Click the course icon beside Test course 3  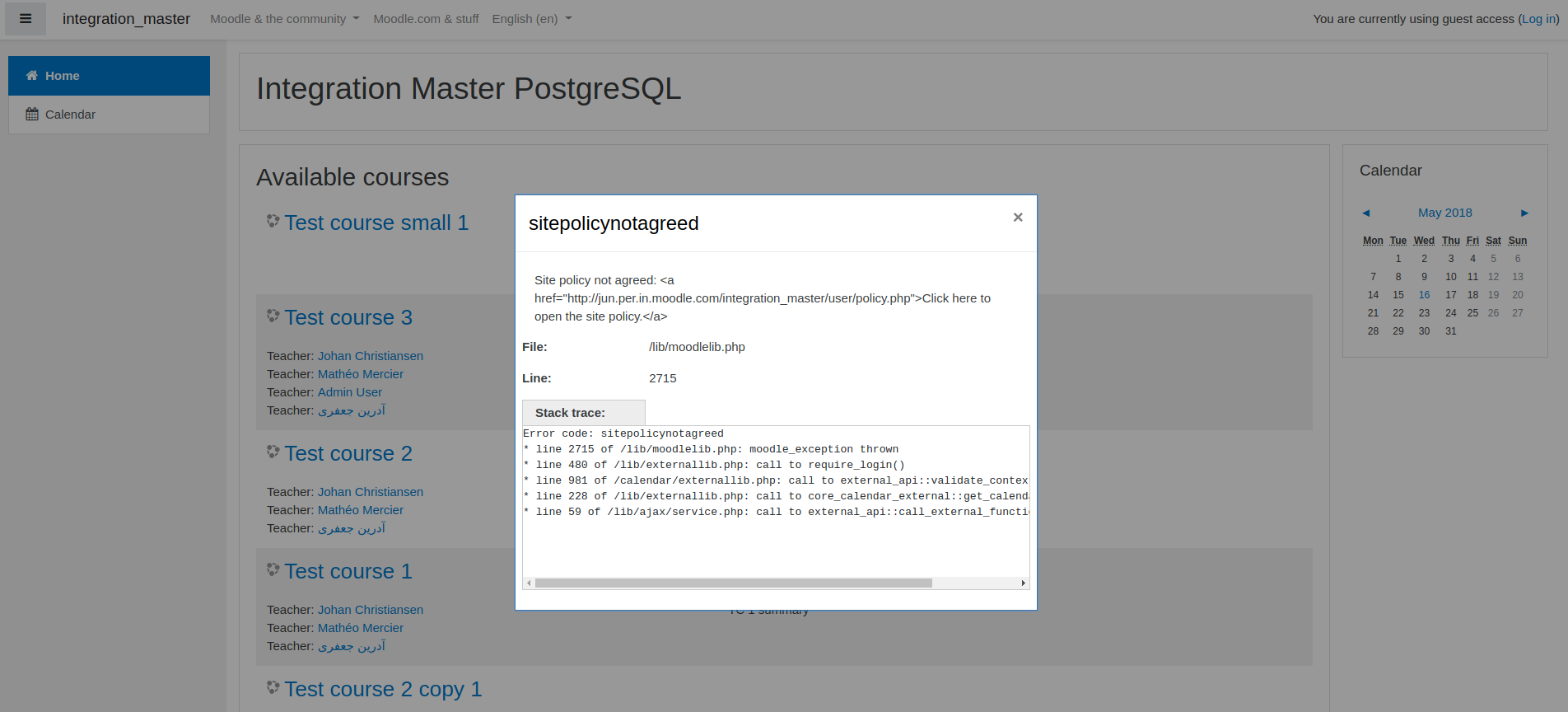273,316
